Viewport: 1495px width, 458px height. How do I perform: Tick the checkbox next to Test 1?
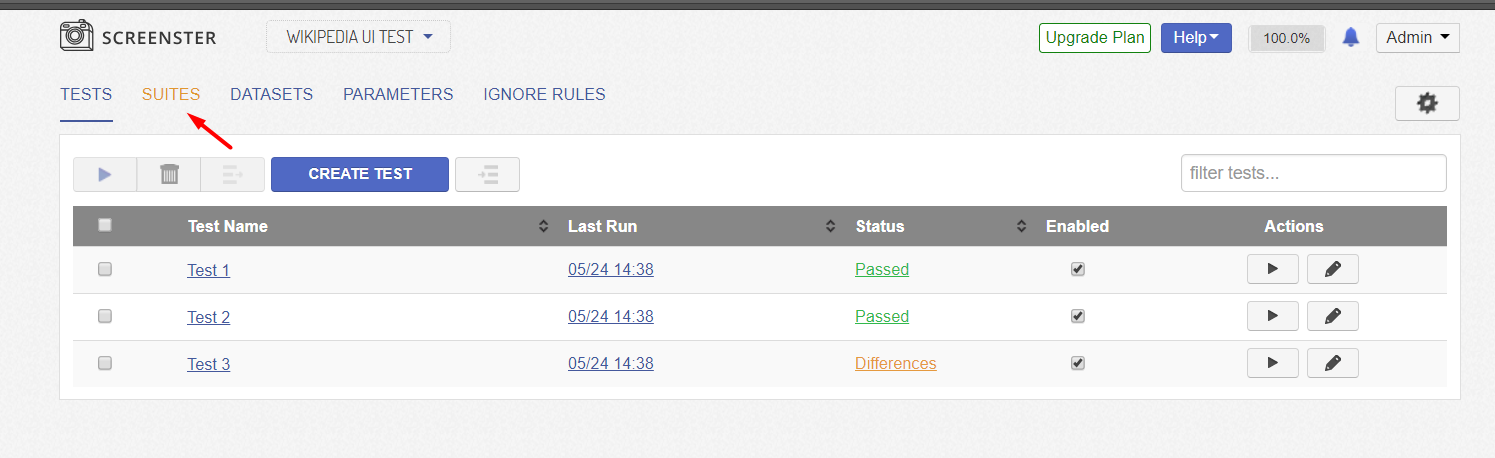105,269
